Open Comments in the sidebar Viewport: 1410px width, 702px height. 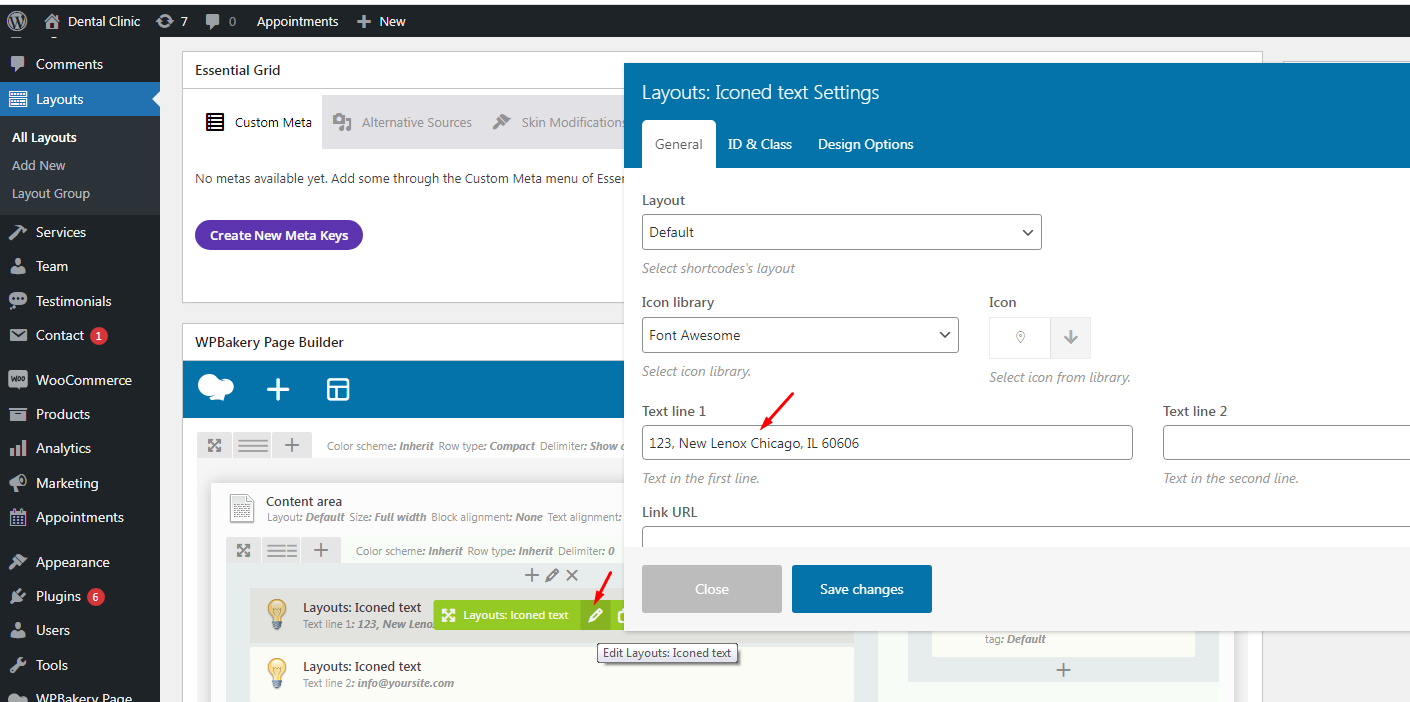point(80,64)
